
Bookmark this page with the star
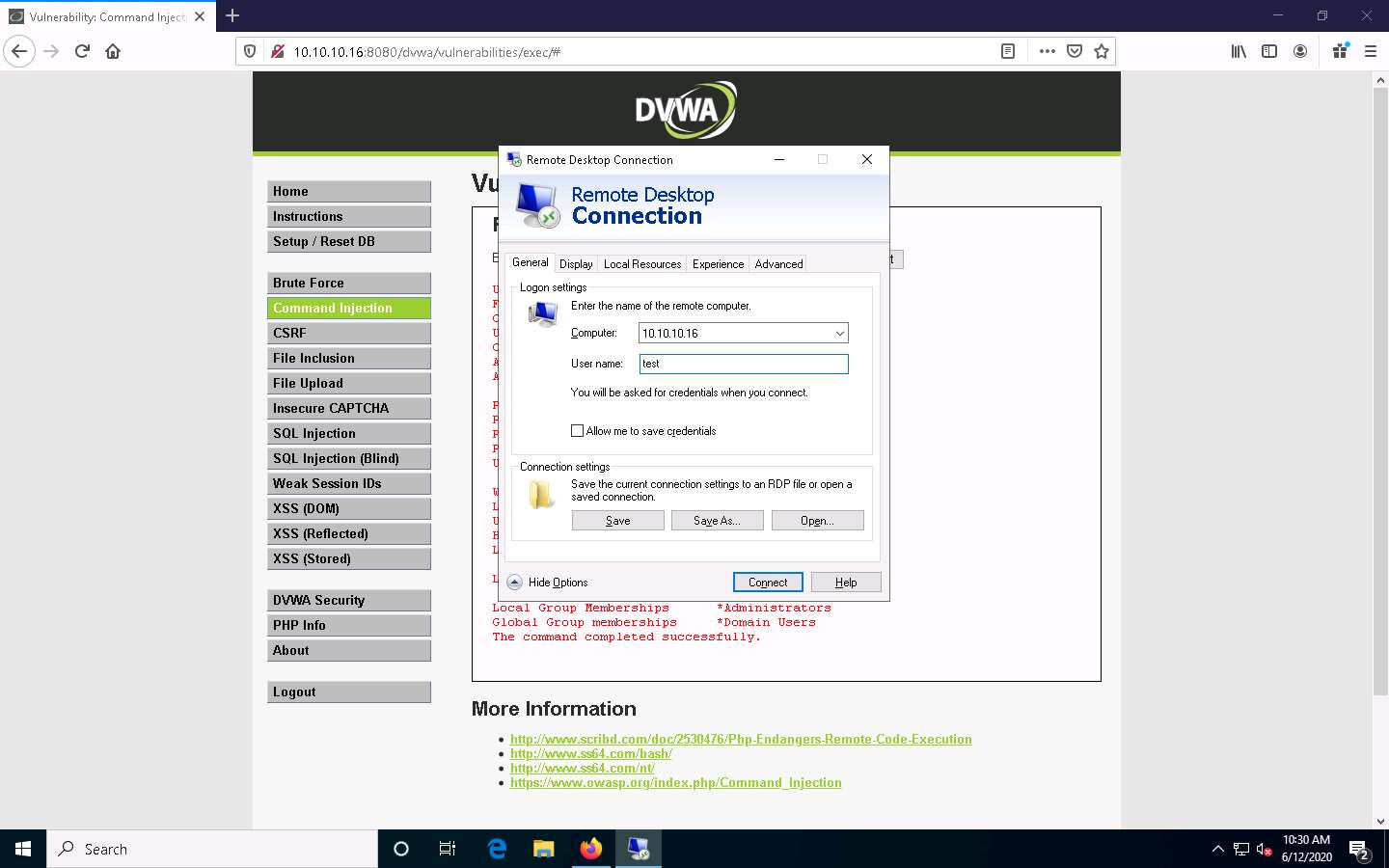click(x=1101, y=50)
